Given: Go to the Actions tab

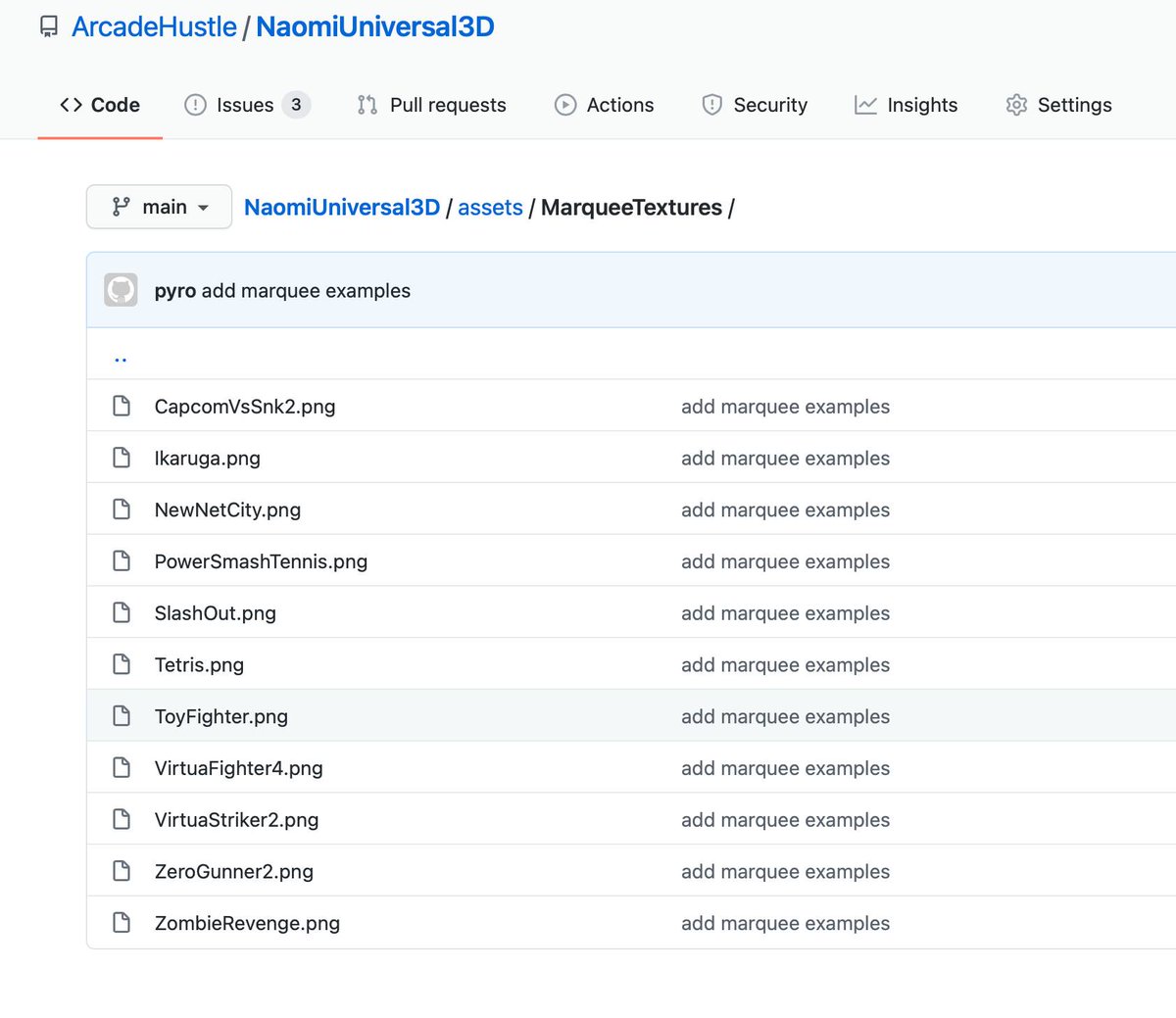Looking at the screenshot, I should coord(605,105).
